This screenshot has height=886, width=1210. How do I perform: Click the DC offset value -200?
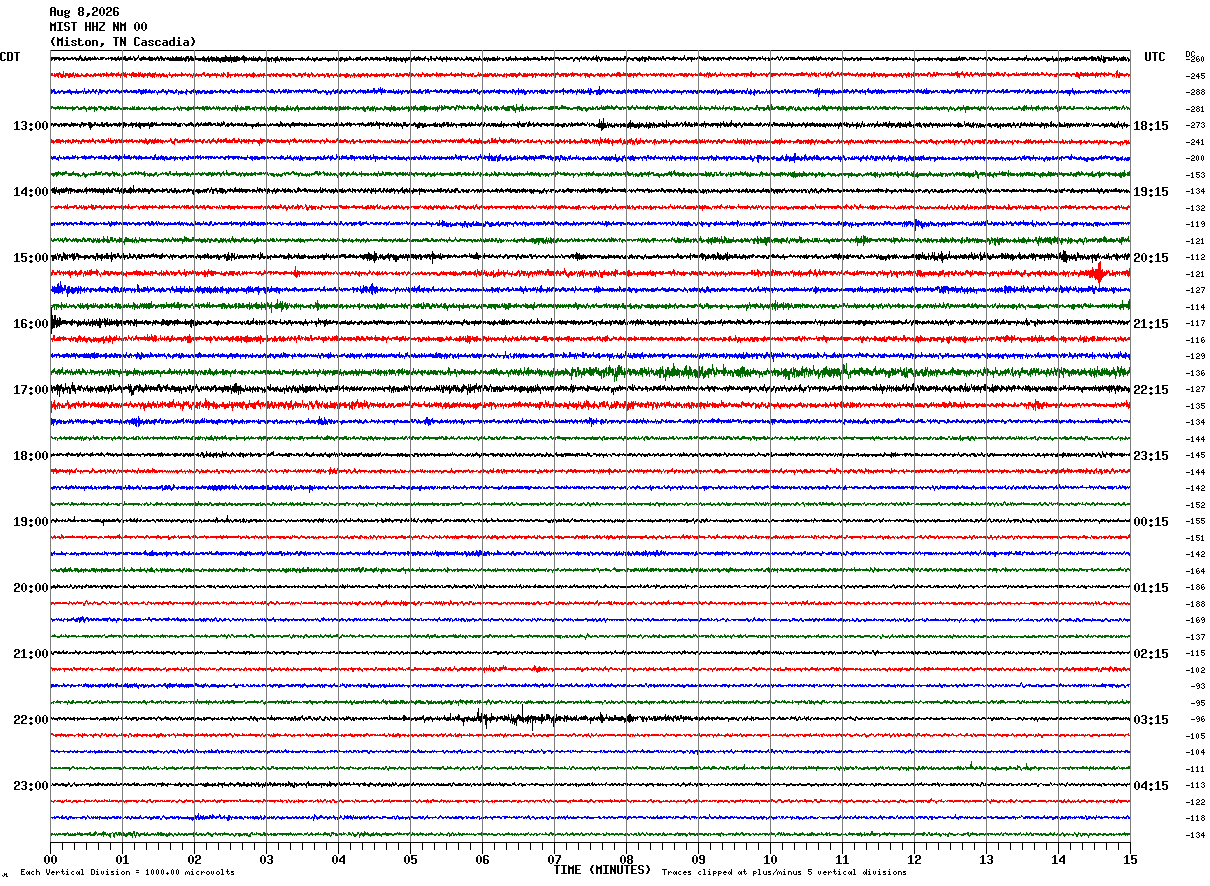click(x=1195, y=158)
